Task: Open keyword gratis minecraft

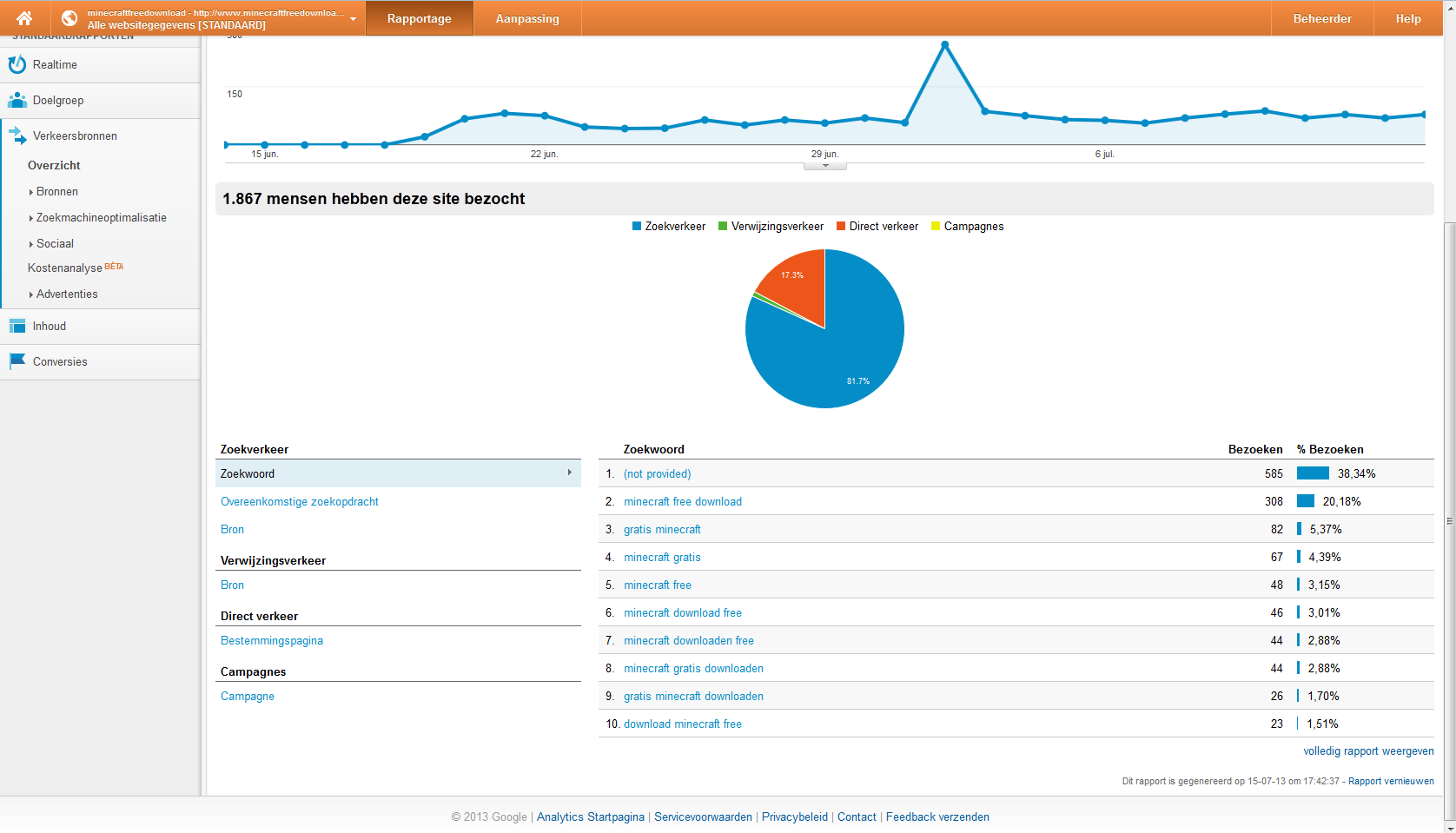Action: coord(662,529)
